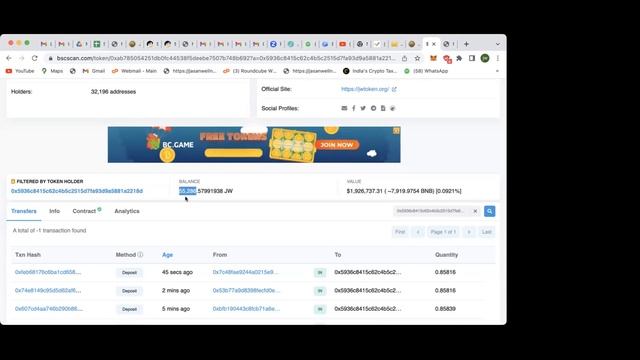The image size is (640, 360).
Task: Open the Webmail - Main bookmark
Action: 134,71
